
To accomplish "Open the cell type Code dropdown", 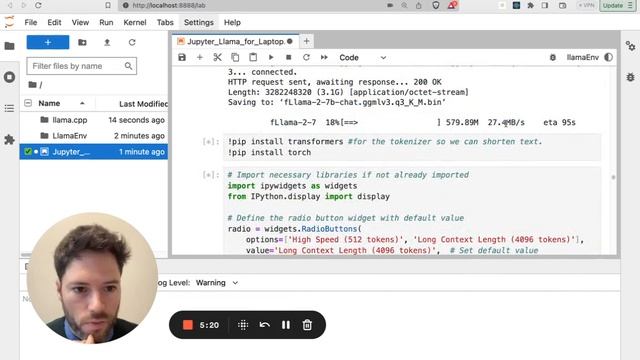I will coord(362,58).
